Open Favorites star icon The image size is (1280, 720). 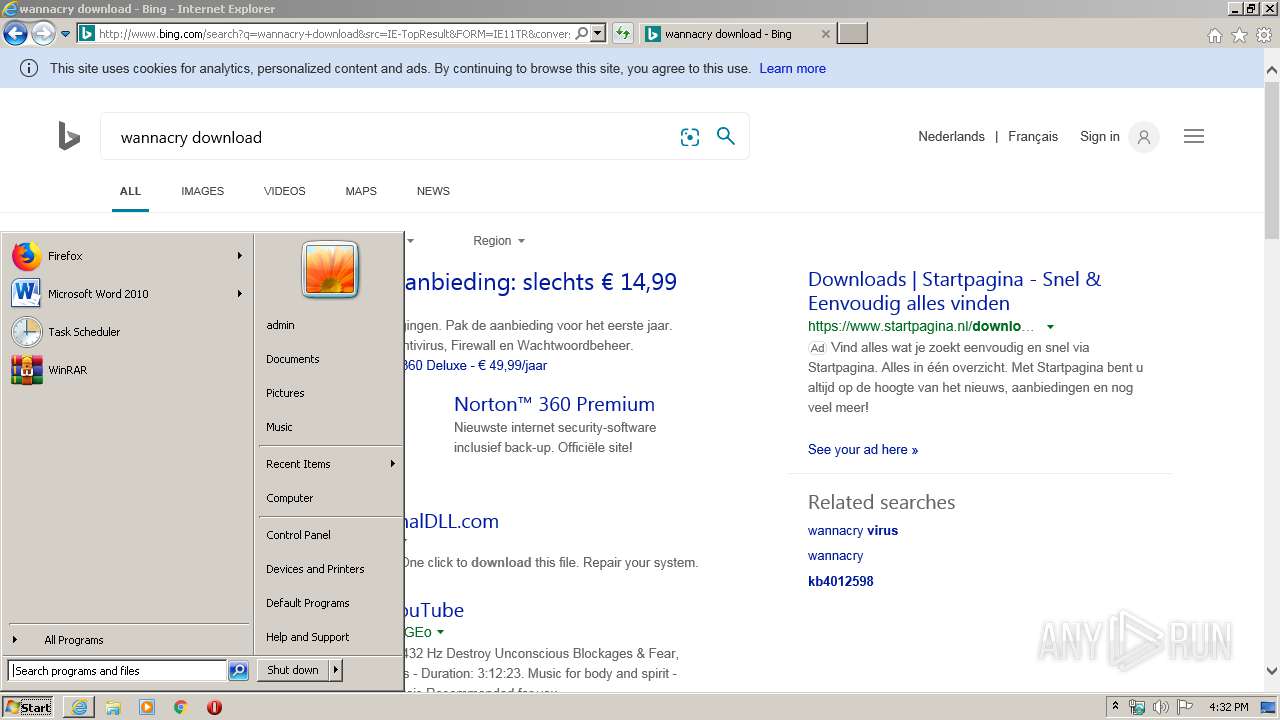click(x=1239, y=35)
